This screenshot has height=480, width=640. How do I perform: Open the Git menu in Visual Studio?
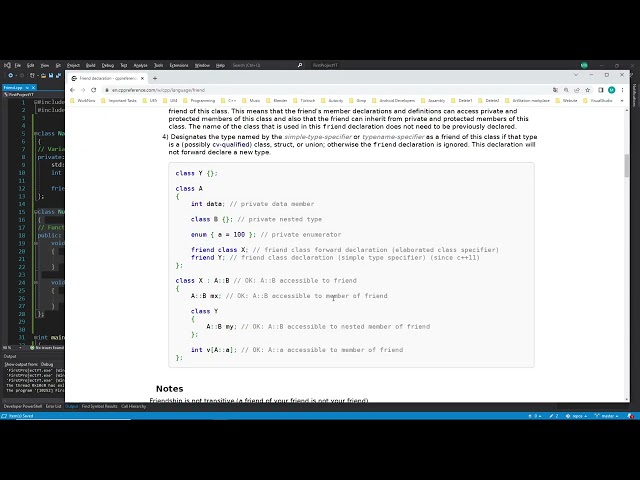pos(58,65)
